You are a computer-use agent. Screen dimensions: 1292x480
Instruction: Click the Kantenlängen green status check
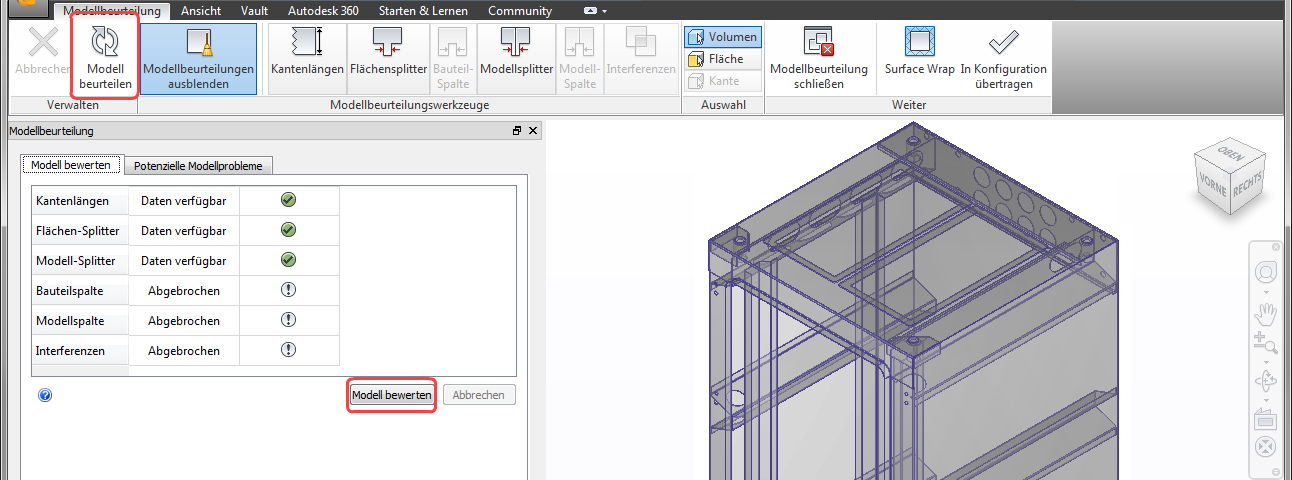click(x=288, y=200)
